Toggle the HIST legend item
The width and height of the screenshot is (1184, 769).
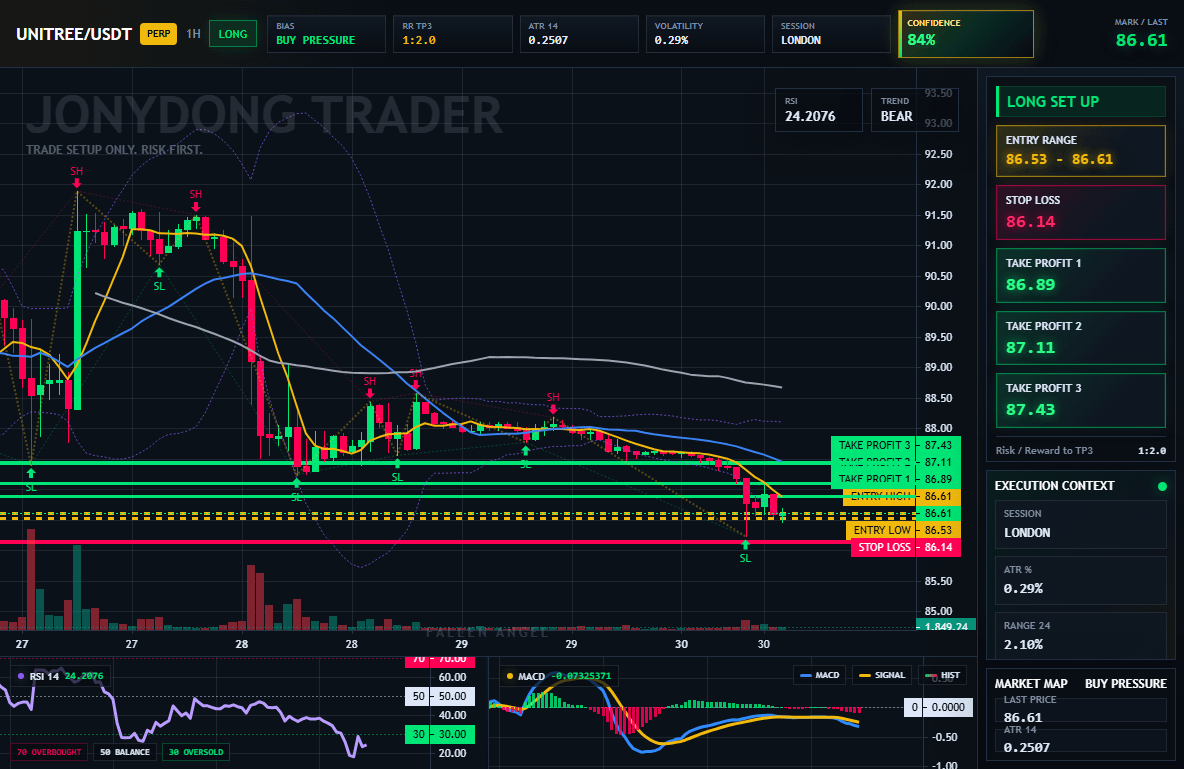click(942, 675)
